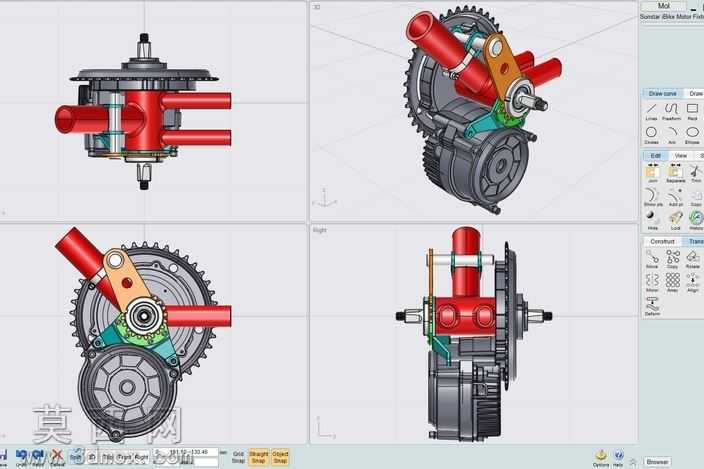Switch to the Construct tab
This screenshot has height=469, width=704.
pos(662,241)
